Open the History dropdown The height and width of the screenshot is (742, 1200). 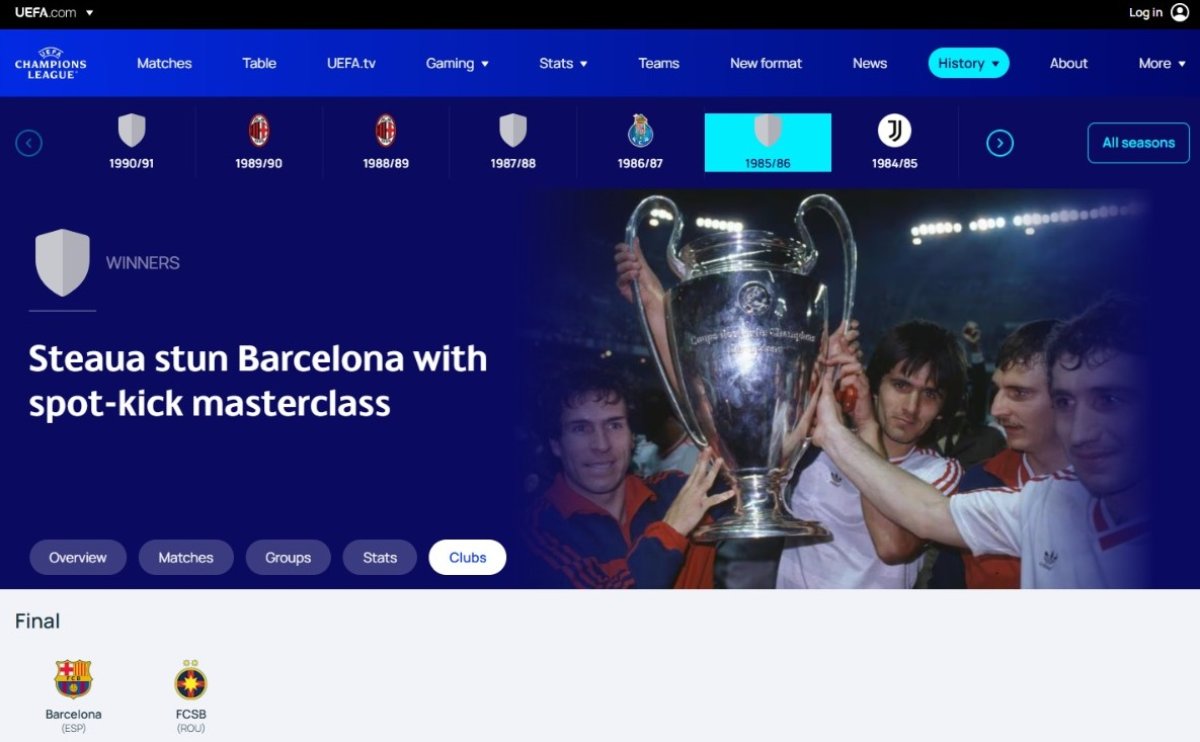(x=968, y=63)
